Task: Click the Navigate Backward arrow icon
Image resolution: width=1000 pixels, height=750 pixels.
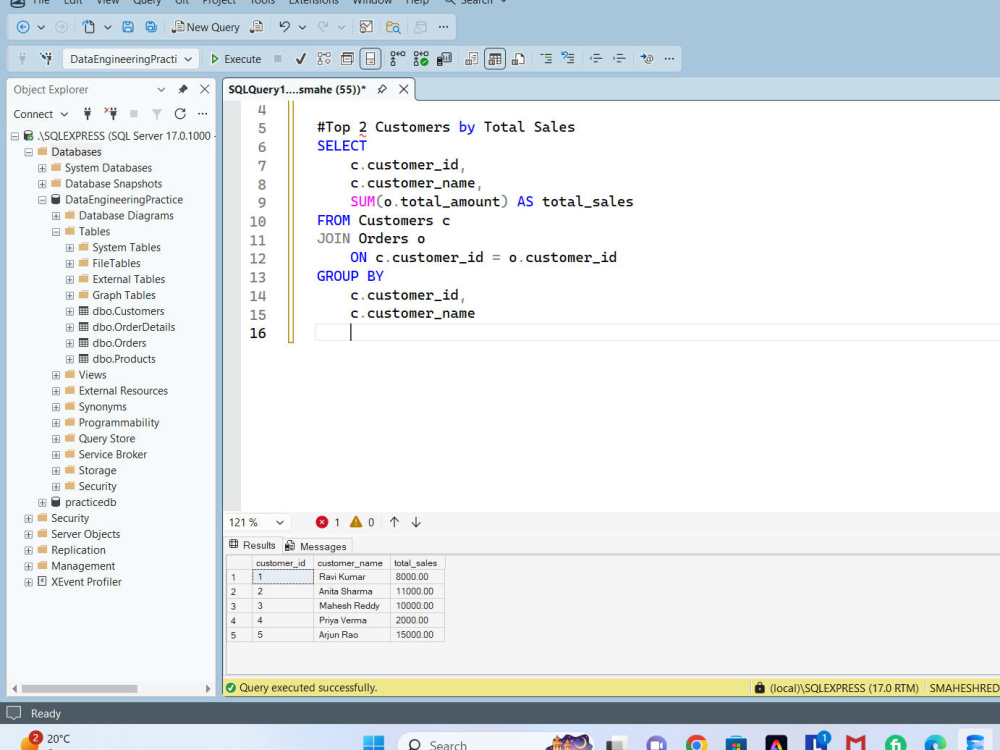Action: pyautogui.click(x=23, y=27)
